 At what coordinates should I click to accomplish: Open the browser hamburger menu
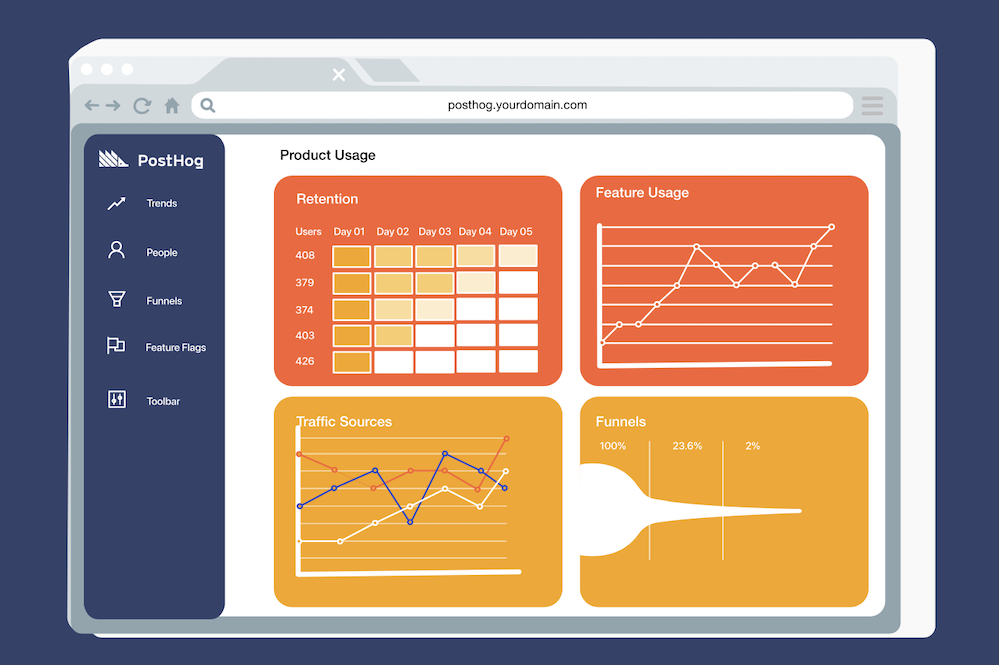[x=872, y=106]
